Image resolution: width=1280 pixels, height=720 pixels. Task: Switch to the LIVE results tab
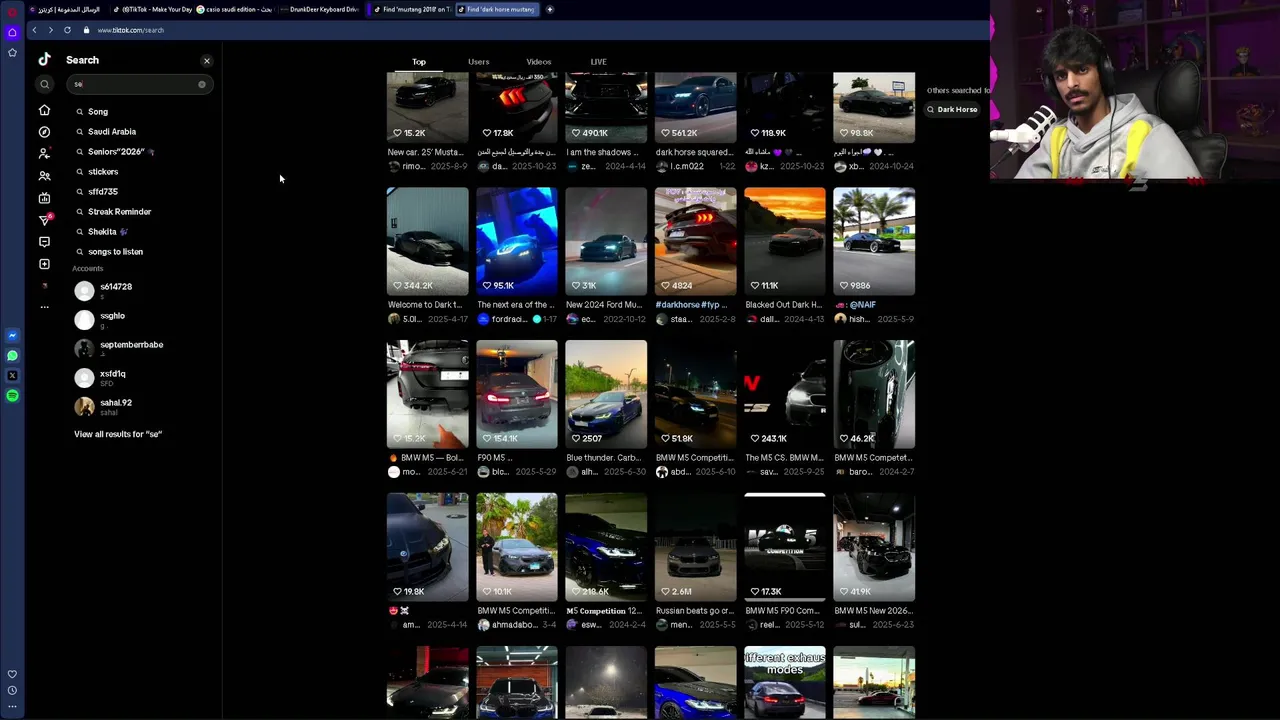tap(598, 62)
